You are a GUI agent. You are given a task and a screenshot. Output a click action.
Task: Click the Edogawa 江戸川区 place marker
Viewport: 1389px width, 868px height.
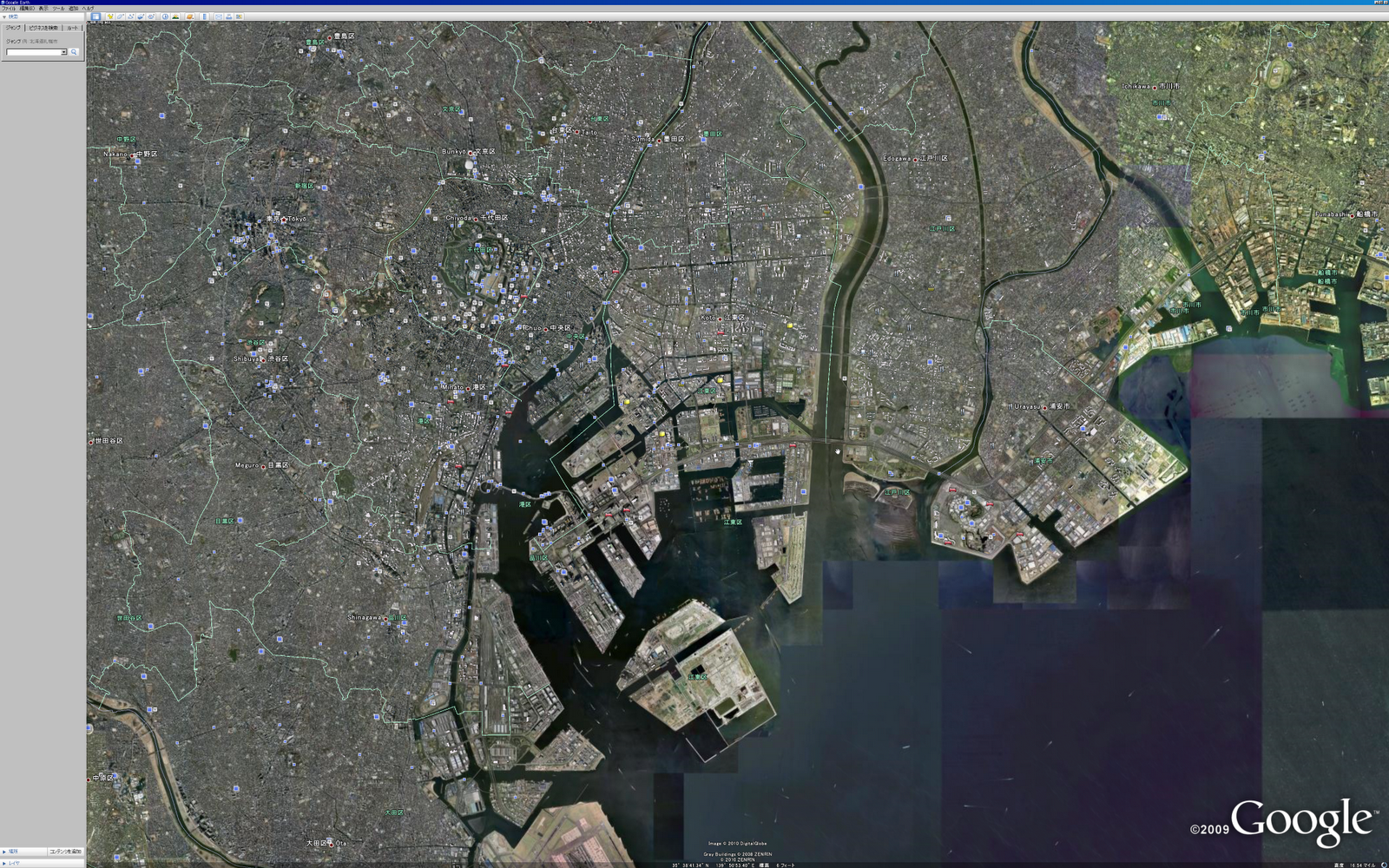[915, 160]
